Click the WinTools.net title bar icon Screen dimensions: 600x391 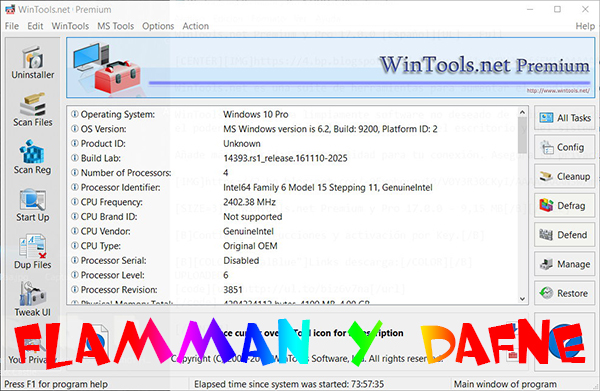10,10
